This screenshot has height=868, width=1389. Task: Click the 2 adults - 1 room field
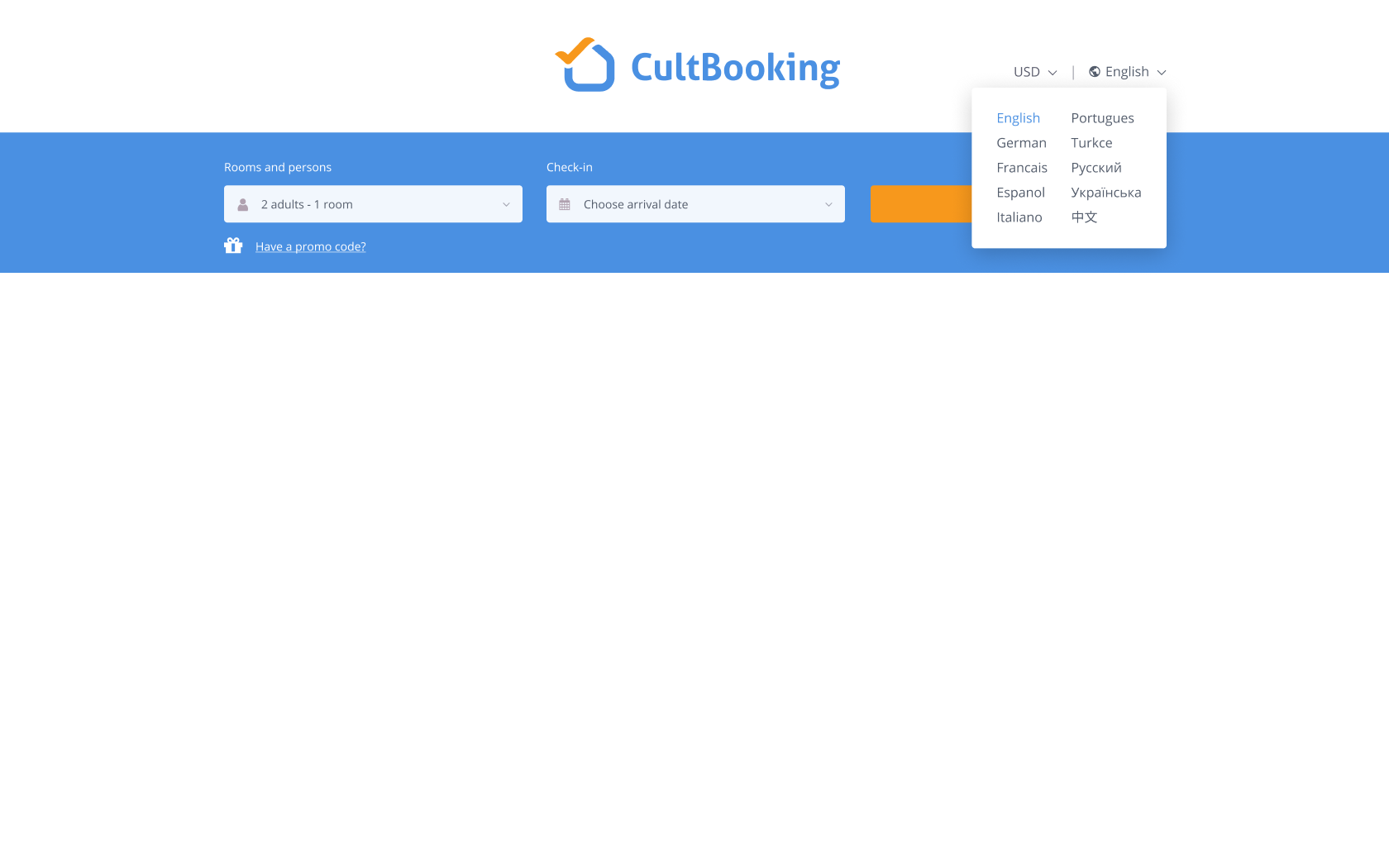point(373,203)
